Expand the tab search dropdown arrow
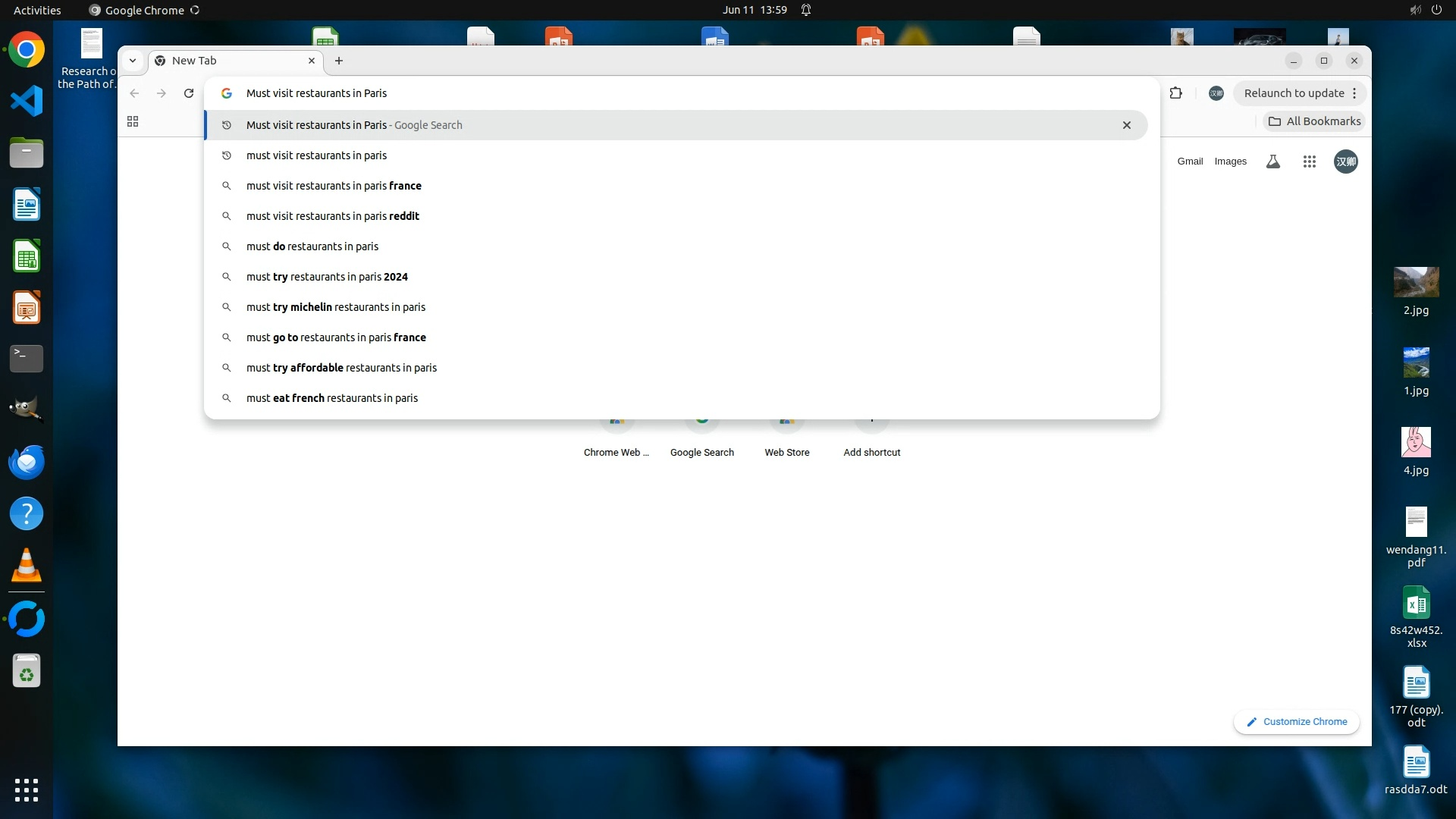Viewport: 1456px width, 819px height. 133,61
